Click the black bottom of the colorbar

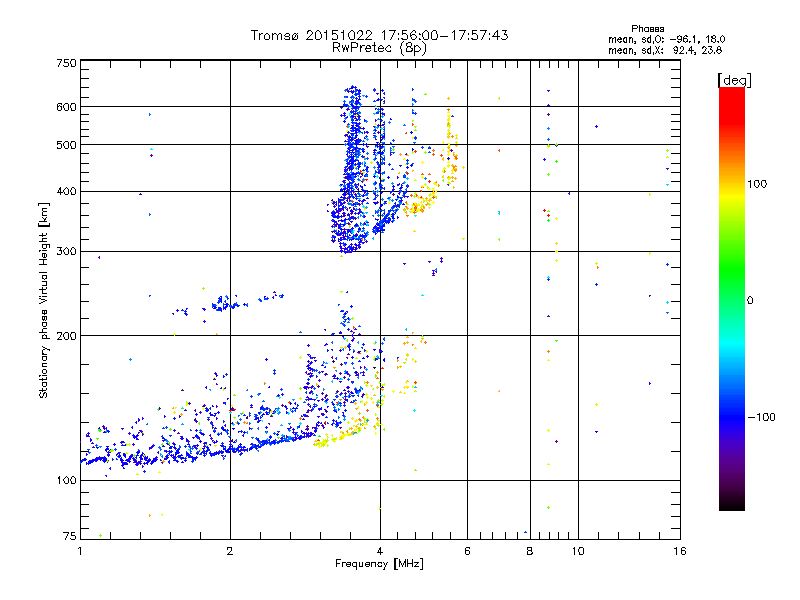[732, 503]
